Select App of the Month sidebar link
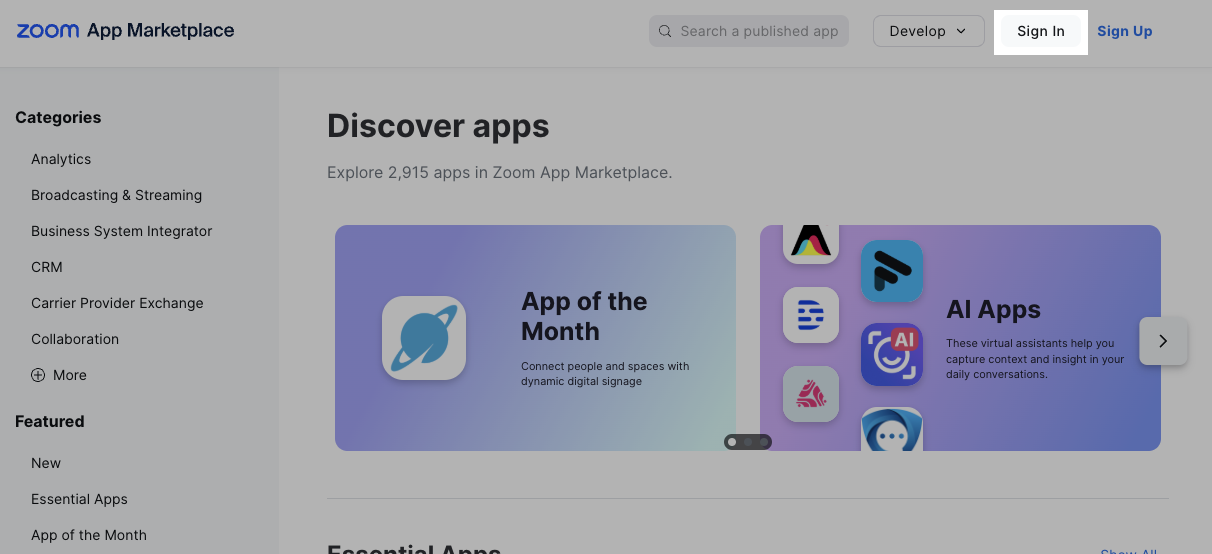1212x554 pixels. click(x=89, y=535)
